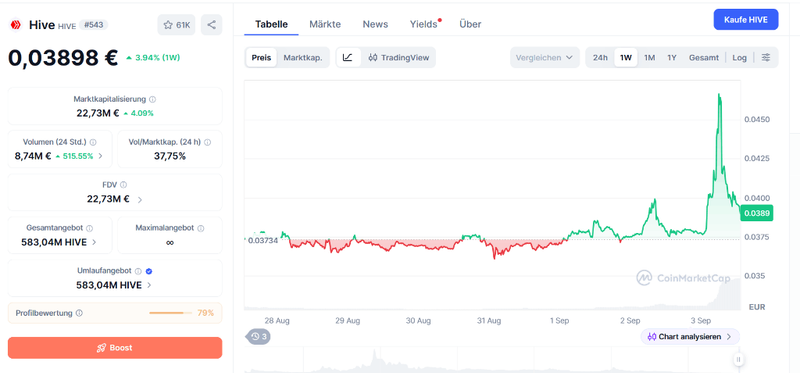
Task: Switch to line chart icon
Action: pos(348,58)
